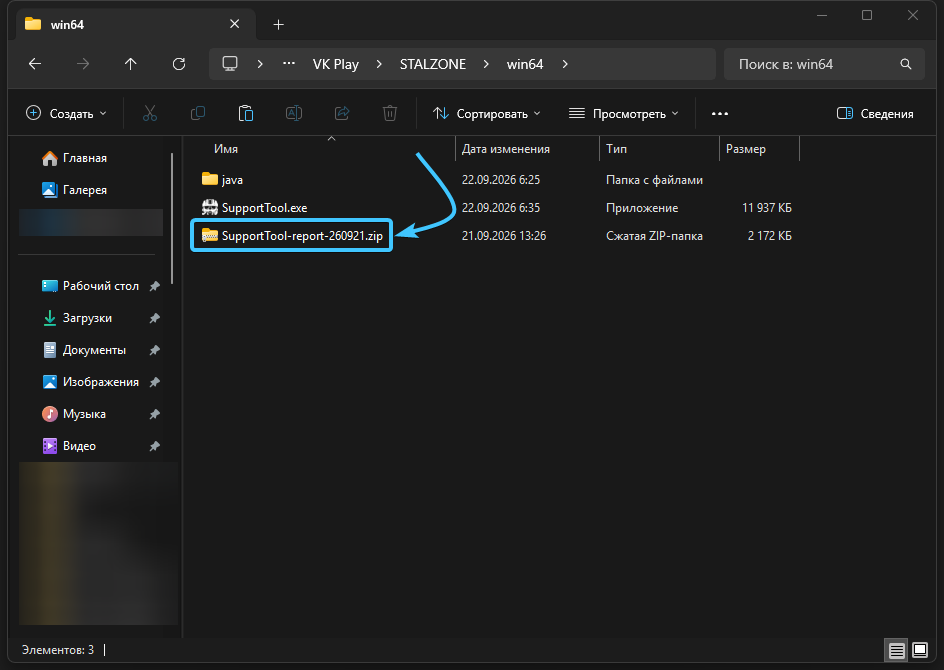The image size is (944, 670).
Task: Click the This PC monitor icon in address bar
Action: pos(230,64)
